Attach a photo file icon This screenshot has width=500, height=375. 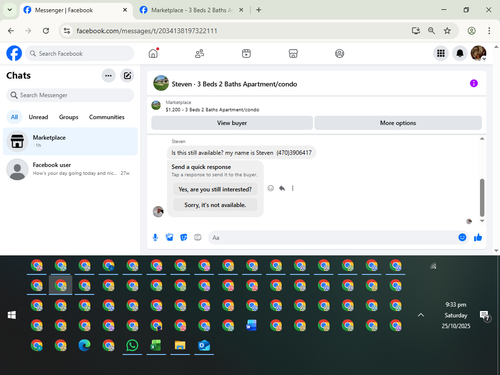(x=169, y=237)
